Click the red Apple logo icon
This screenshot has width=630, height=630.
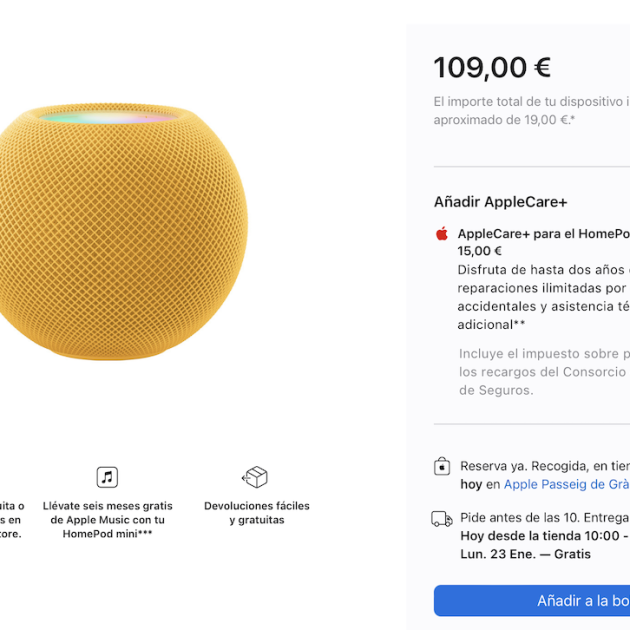pyautogui.click(x=442, y=234)
